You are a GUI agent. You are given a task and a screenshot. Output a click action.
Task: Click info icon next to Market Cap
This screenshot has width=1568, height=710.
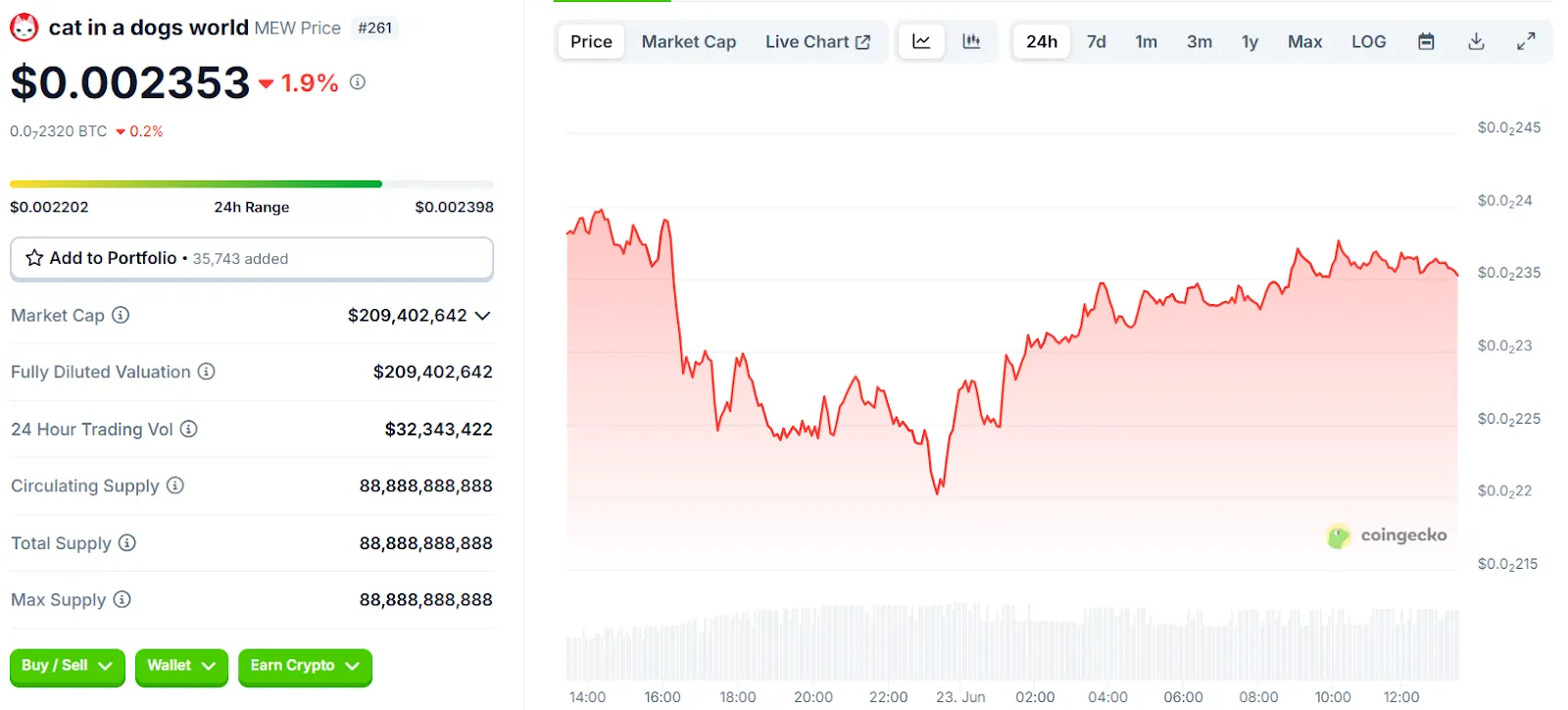click(x=121, y=315)
